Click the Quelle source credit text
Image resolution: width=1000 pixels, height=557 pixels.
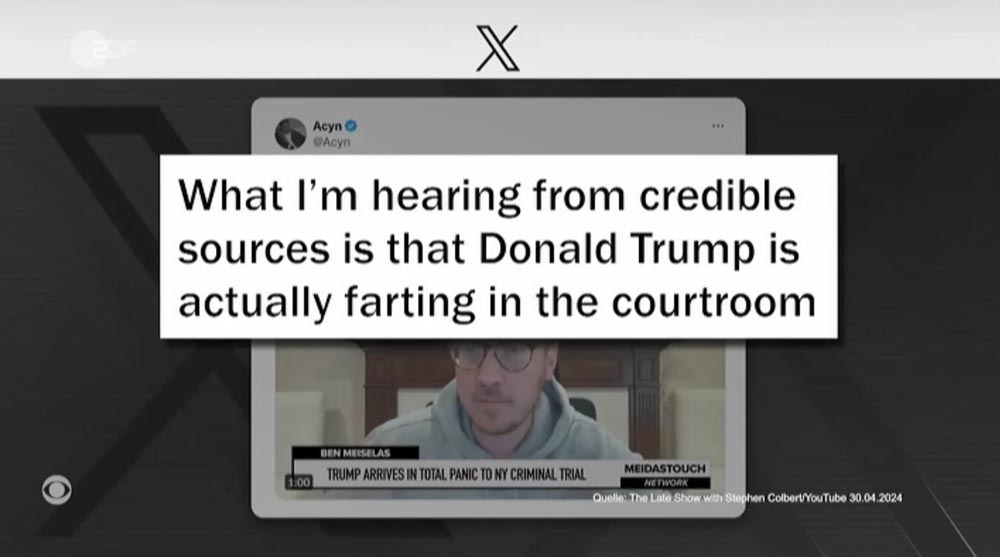(x=747, y=498)
